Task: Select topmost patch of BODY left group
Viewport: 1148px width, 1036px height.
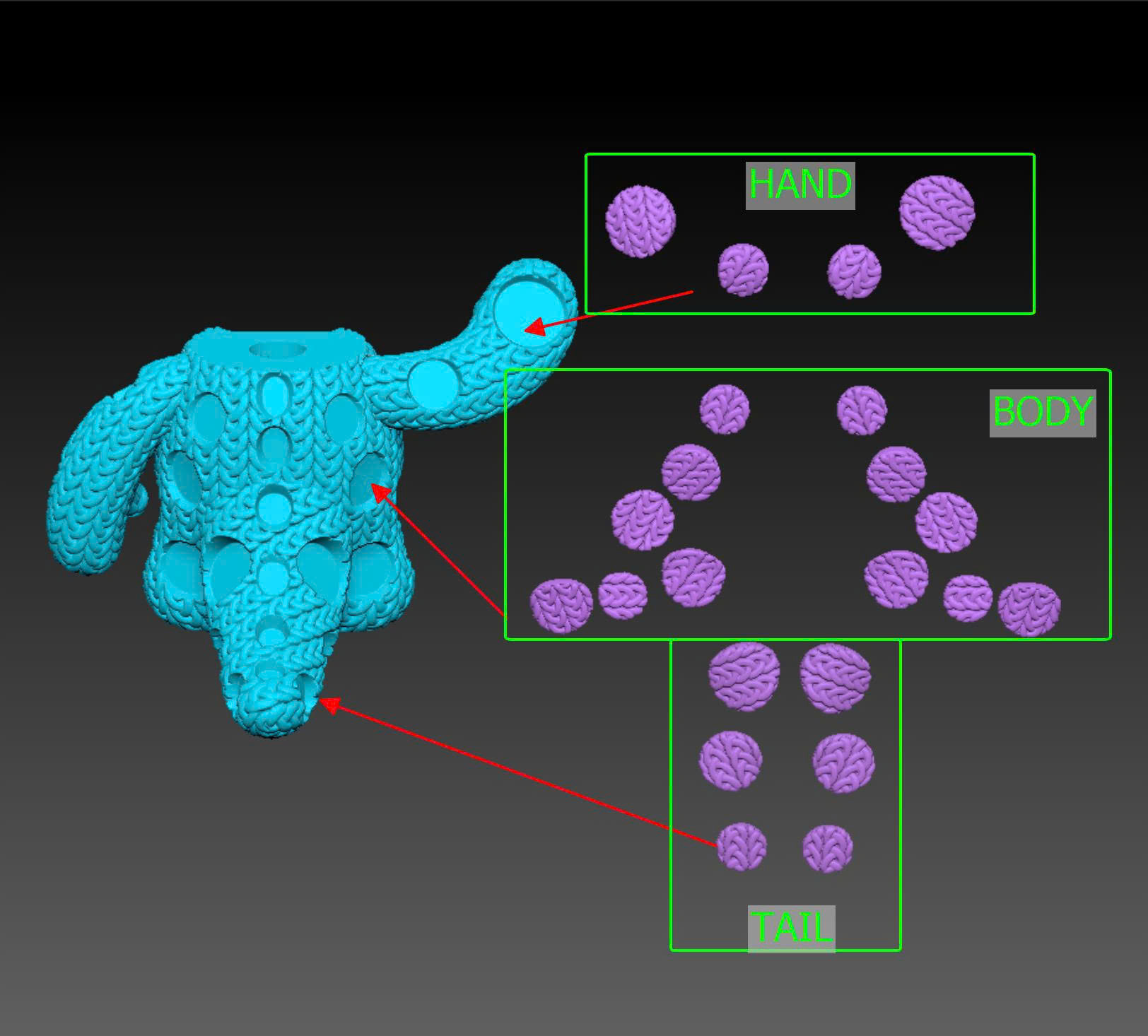Action: point(725,409)
